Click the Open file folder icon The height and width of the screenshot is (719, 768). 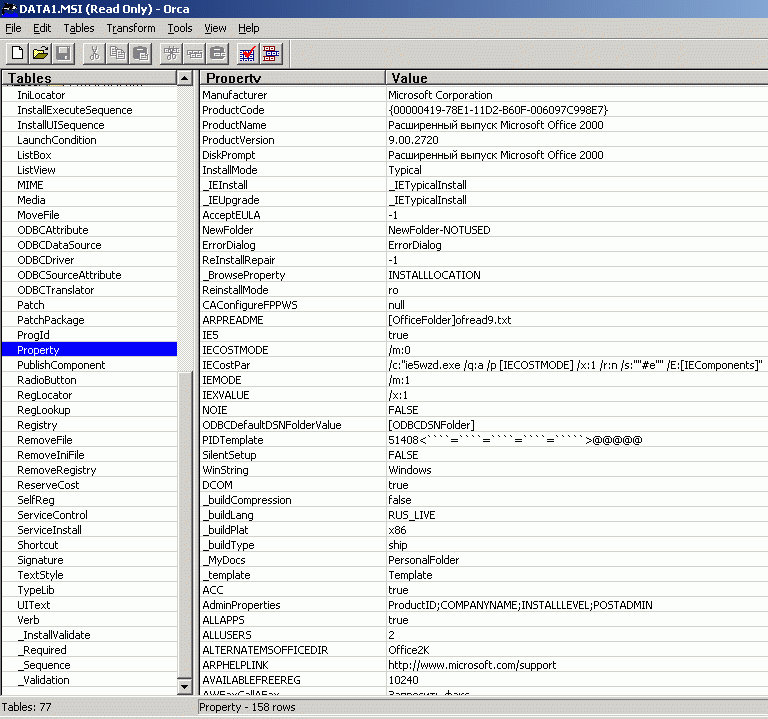[40, 53]
